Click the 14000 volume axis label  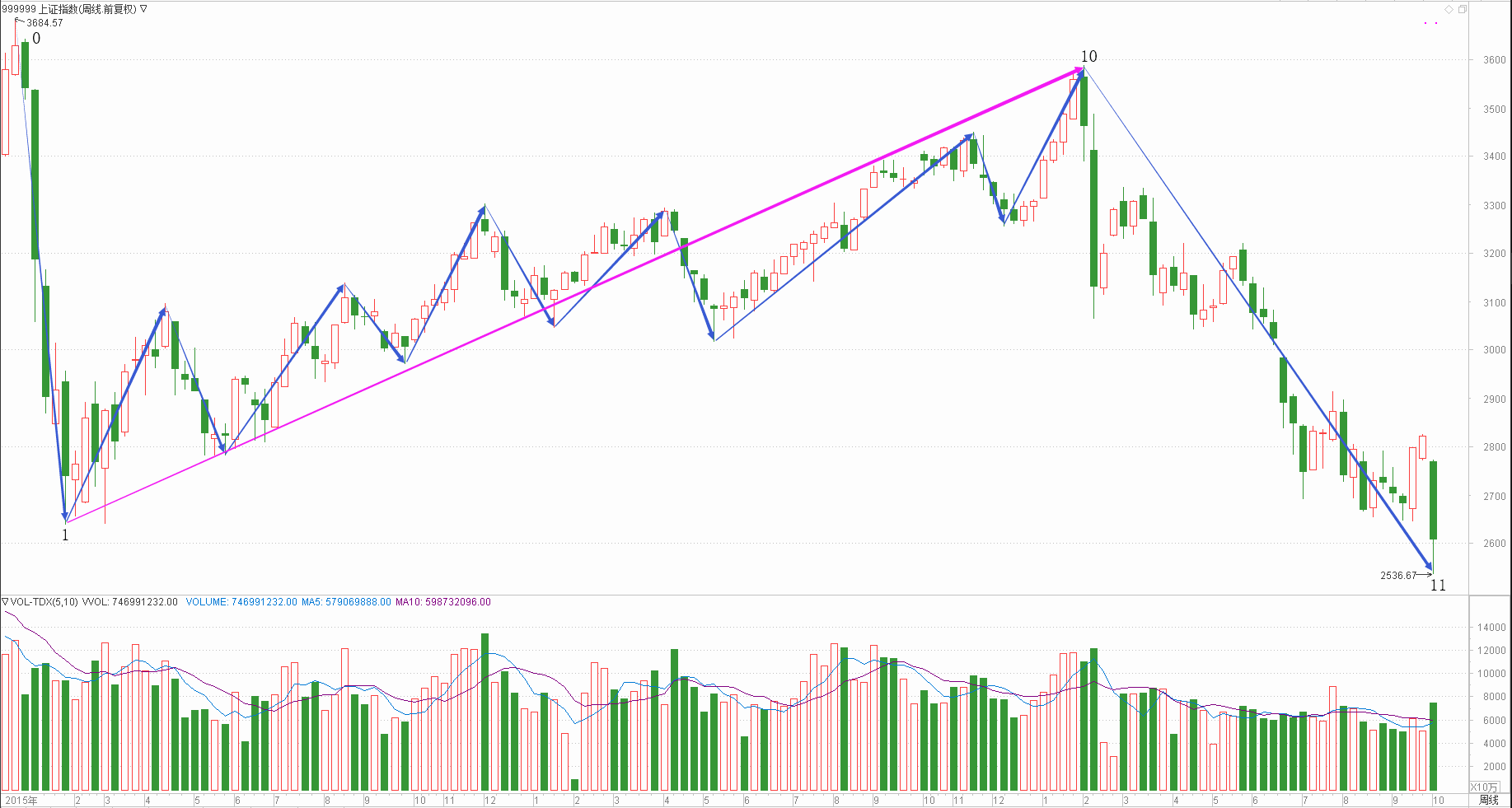coord(1492,628)
